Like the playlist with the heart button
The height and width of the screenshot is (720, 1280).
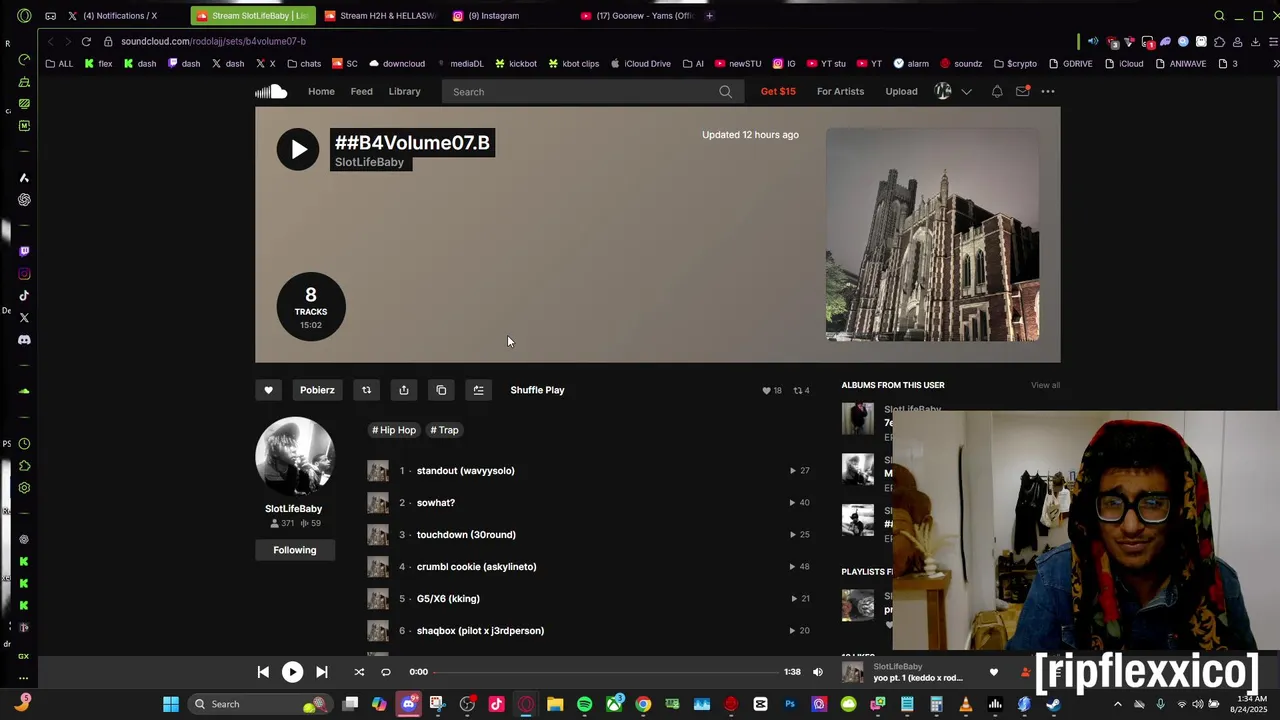click(268, 390)
